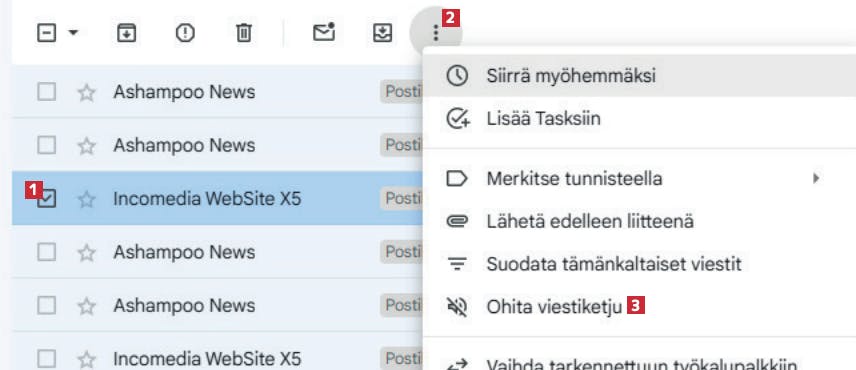The image size is (856, 370).
Task: Star the first Ashampoo News message
Action: tap(86, 92)
